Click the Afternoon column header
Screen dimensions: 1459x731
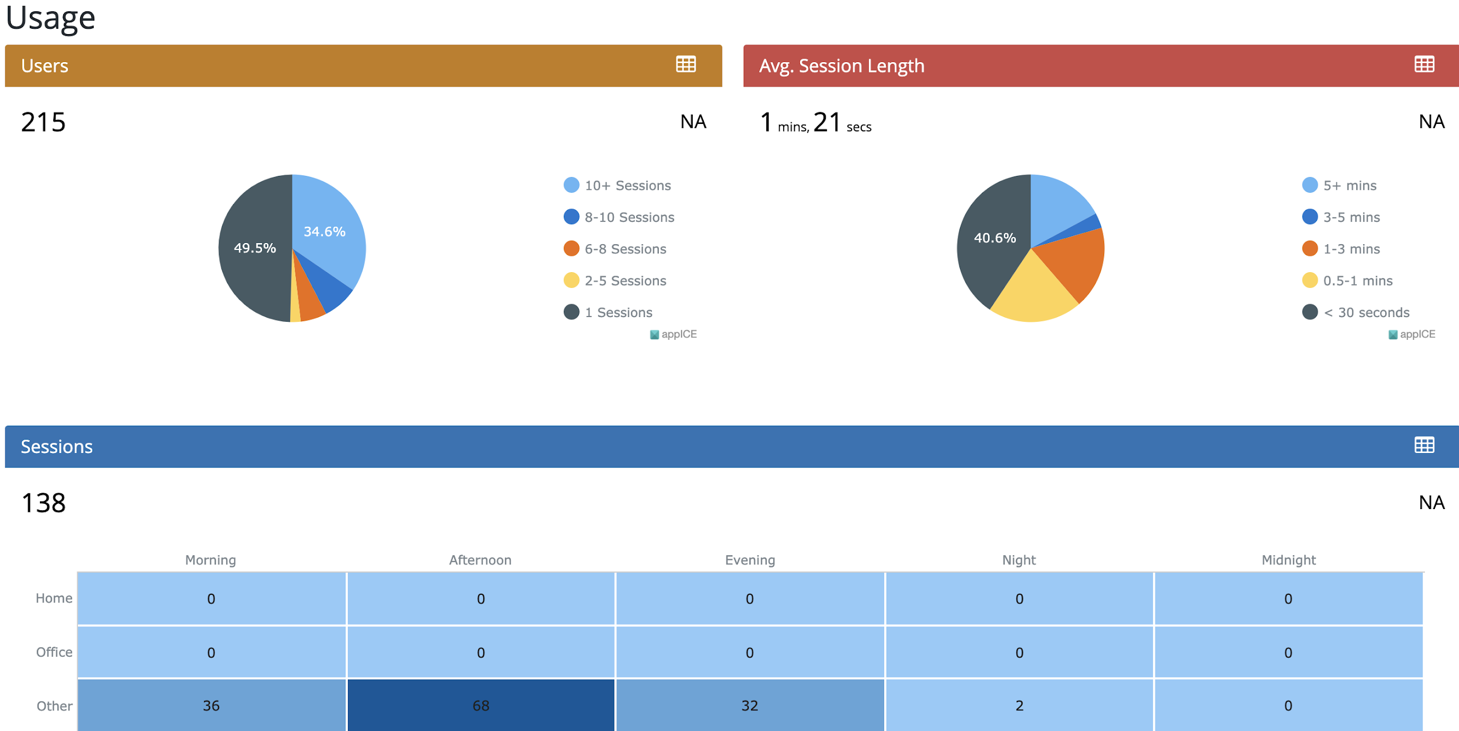click(x=480, y=560)
